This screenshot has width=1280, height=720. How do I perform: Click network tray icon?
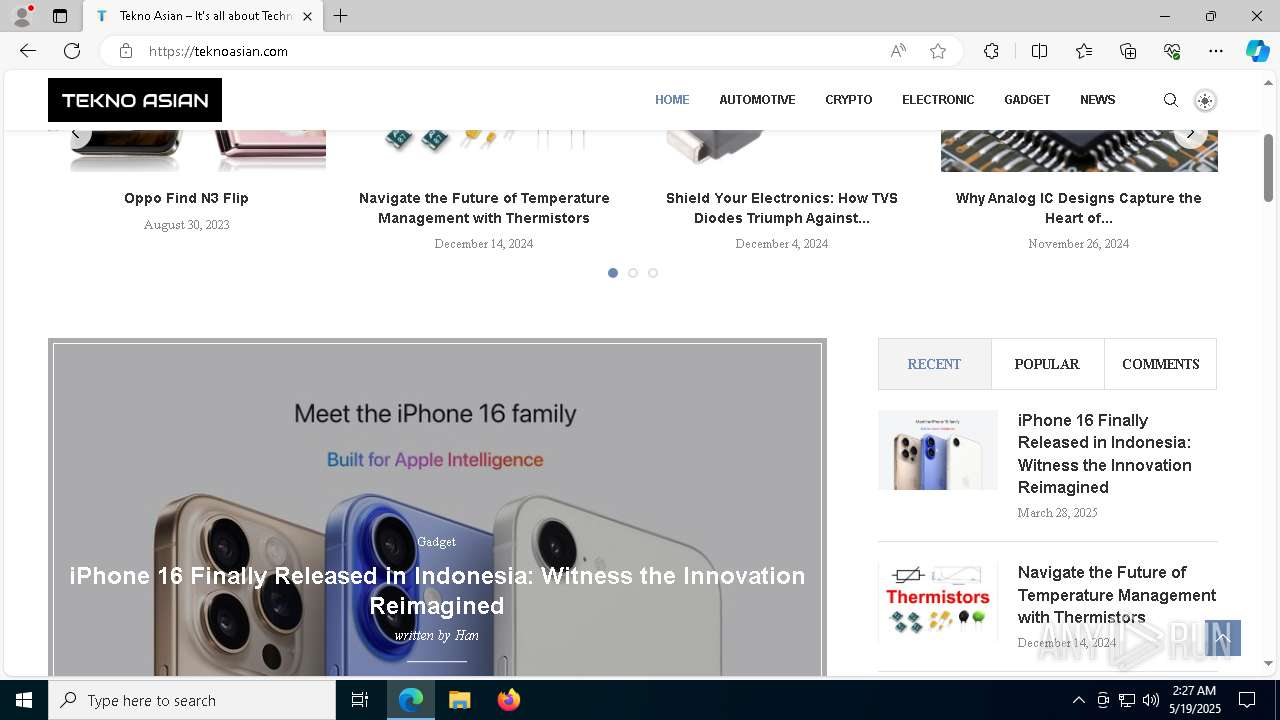(x=1127, y=700)
